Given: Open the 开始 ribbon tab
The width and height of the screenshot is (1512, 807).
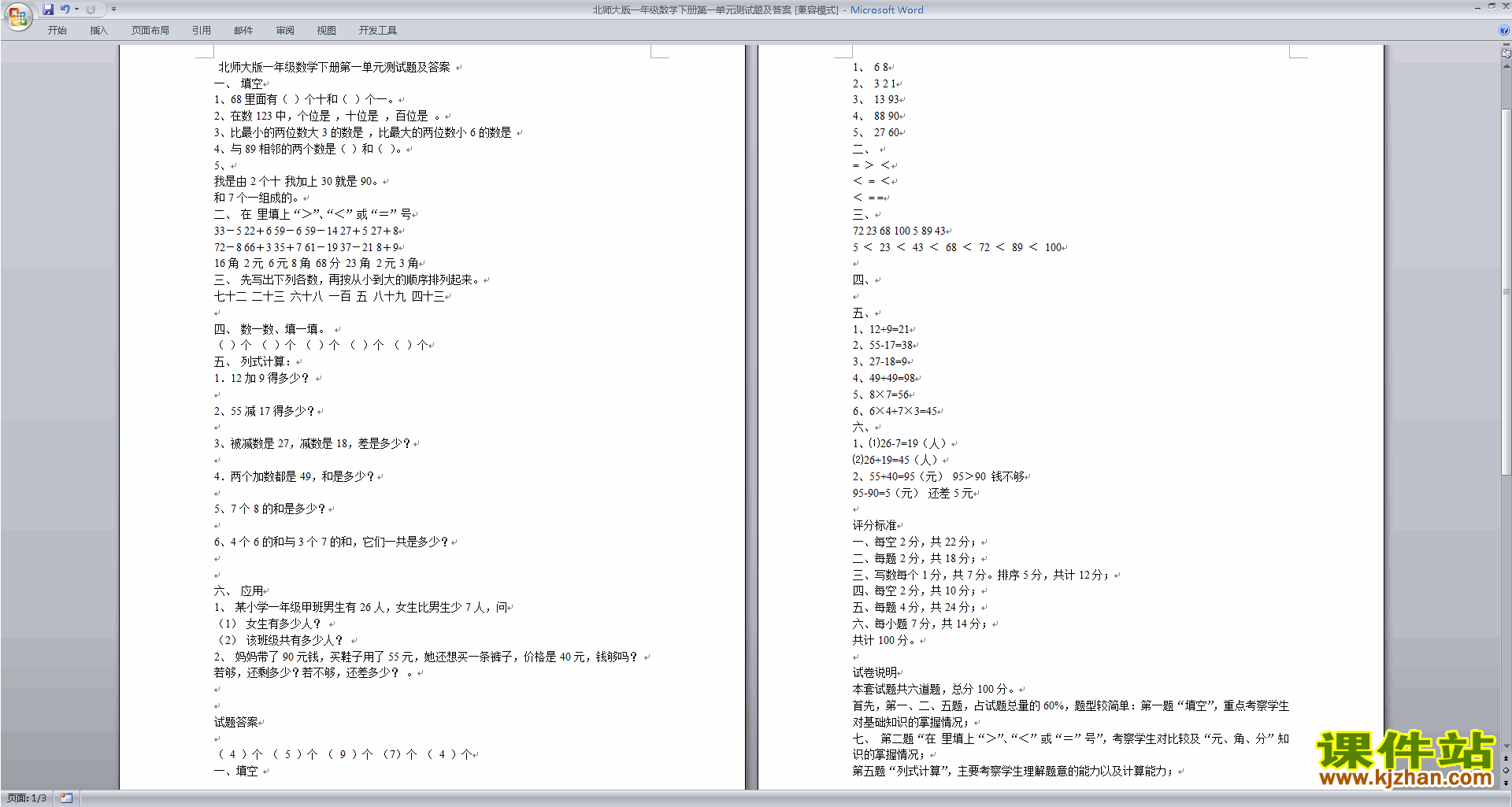Looking at the screenshot, I should click(x=57, y=31).
